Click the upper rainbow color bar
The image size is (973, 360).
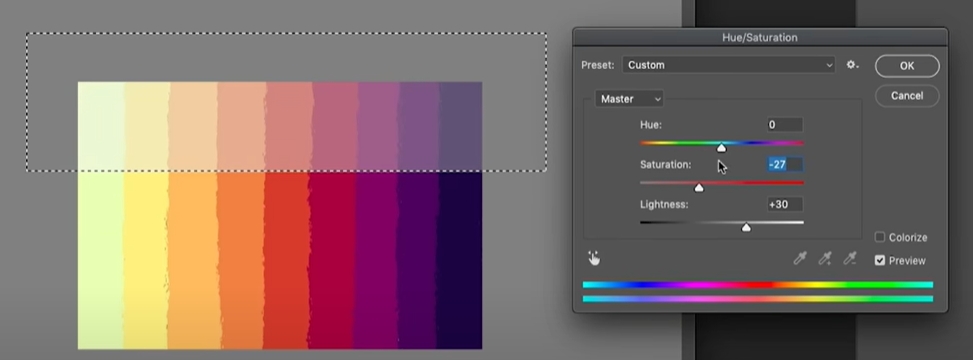pos(758,285)
